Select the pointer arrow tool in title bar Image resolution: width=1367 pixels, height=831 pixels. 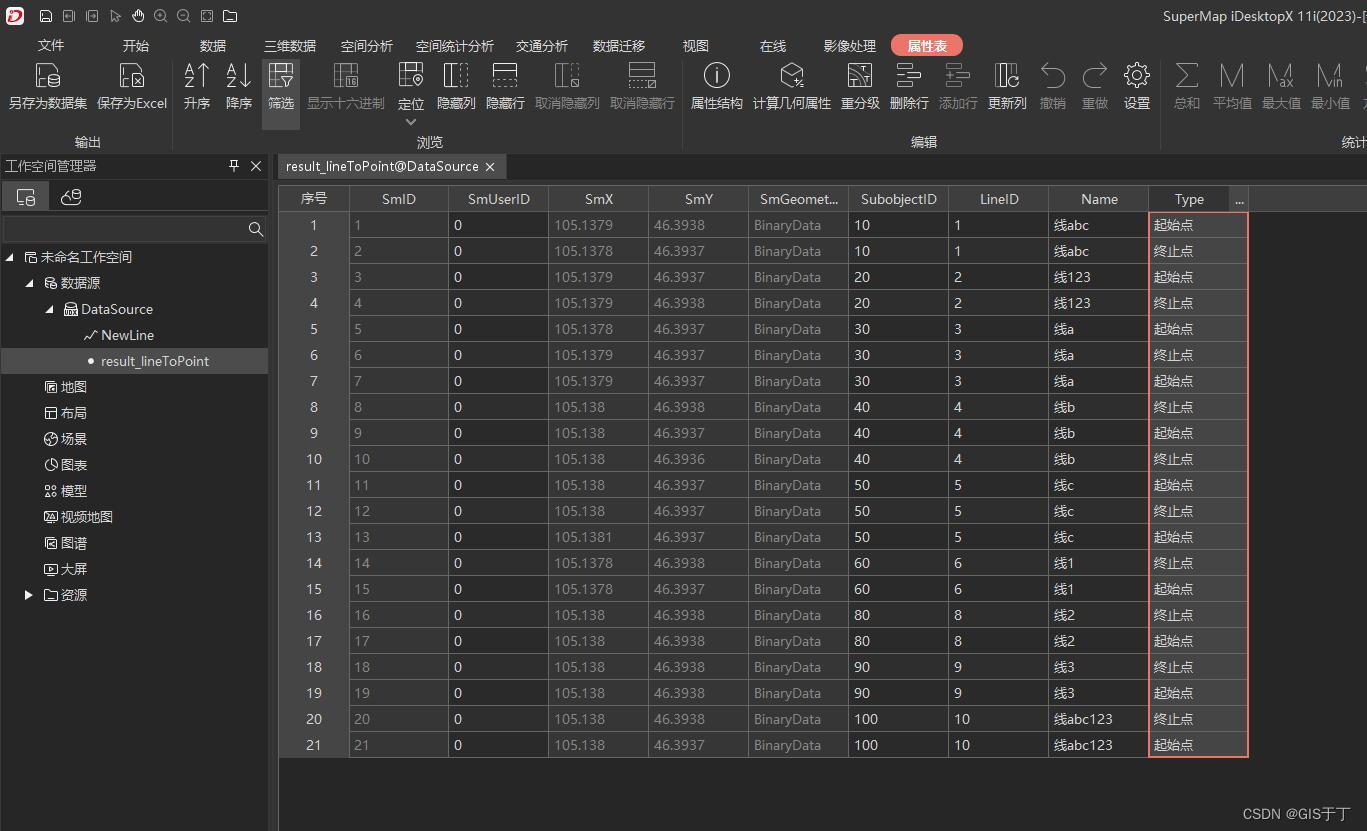115,16
